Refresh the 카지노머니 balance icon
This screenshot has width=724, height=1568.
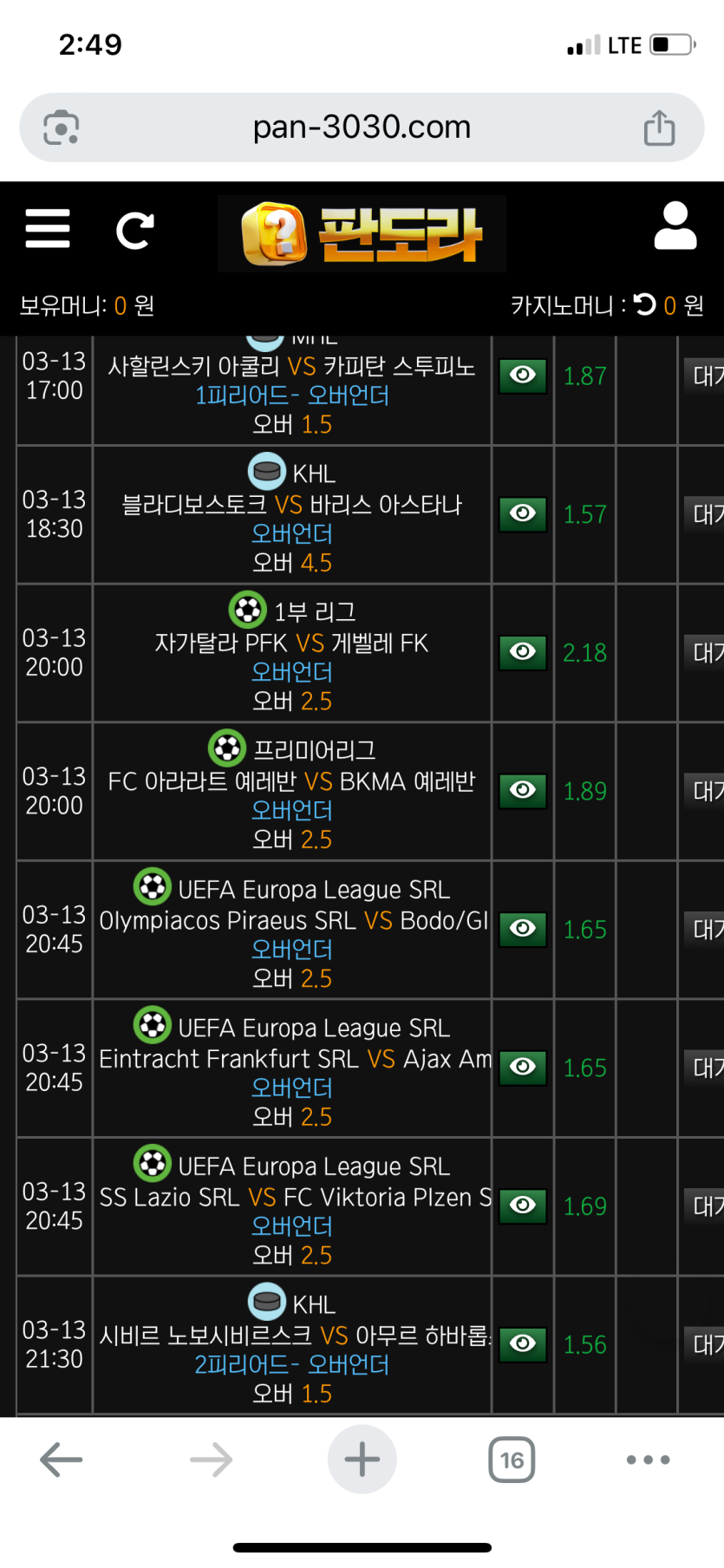(645, 304)
